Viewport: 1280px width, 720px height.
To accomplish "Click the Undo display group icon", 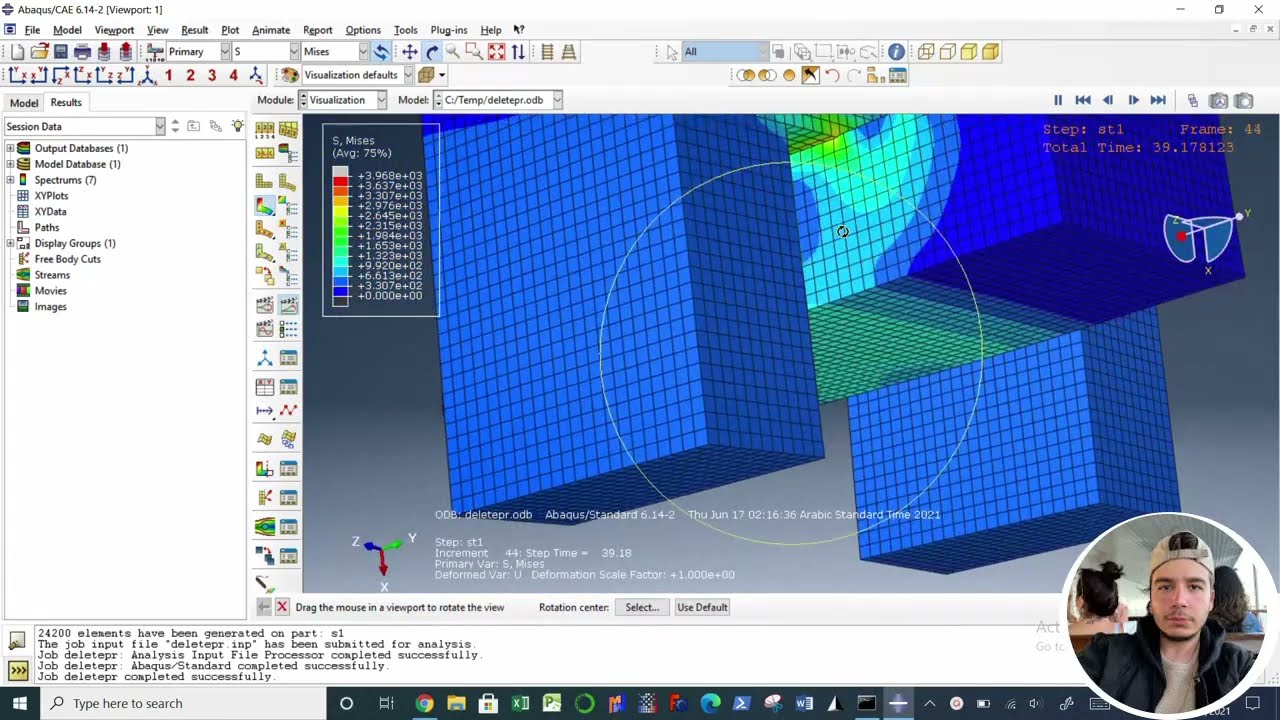I will click(832, 75).
